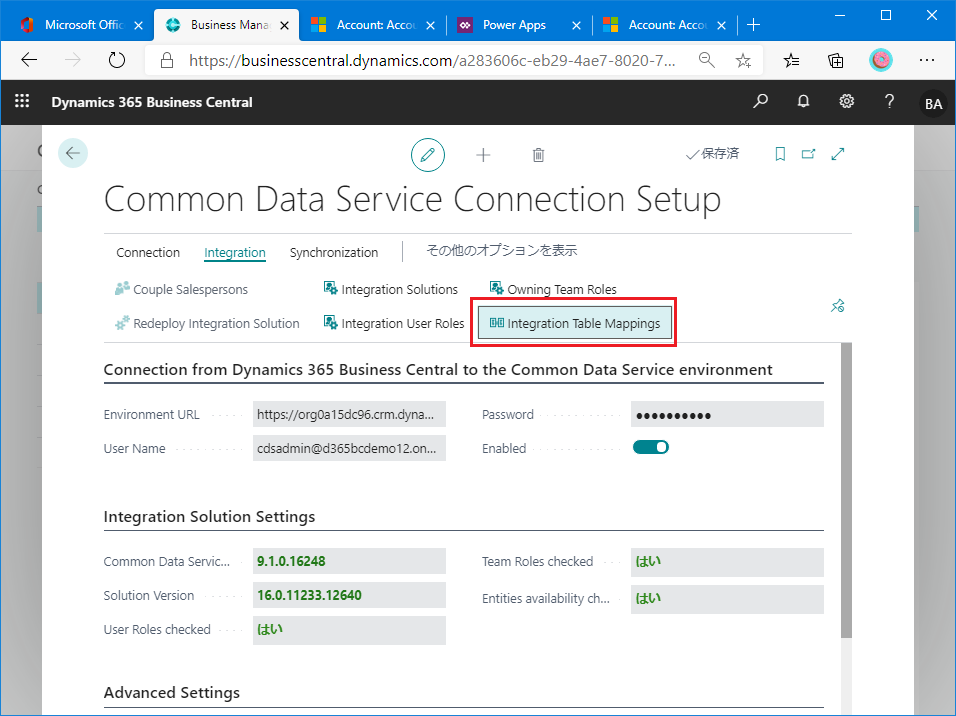Click the browser refresh icon
The image size is (956, 716).
tap(116, 60)
